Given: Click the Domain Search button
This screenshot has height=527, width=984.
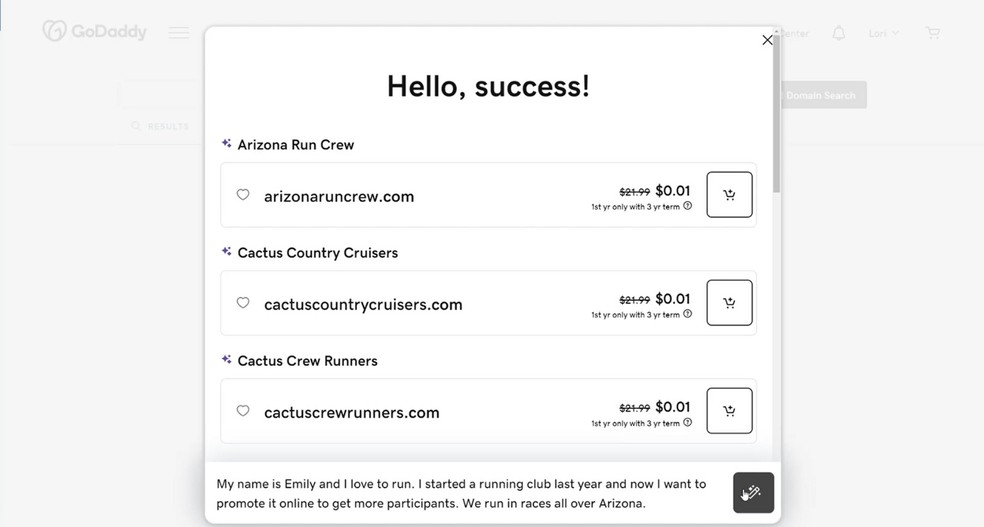Looking at the screenshot, I should [820, 95].
